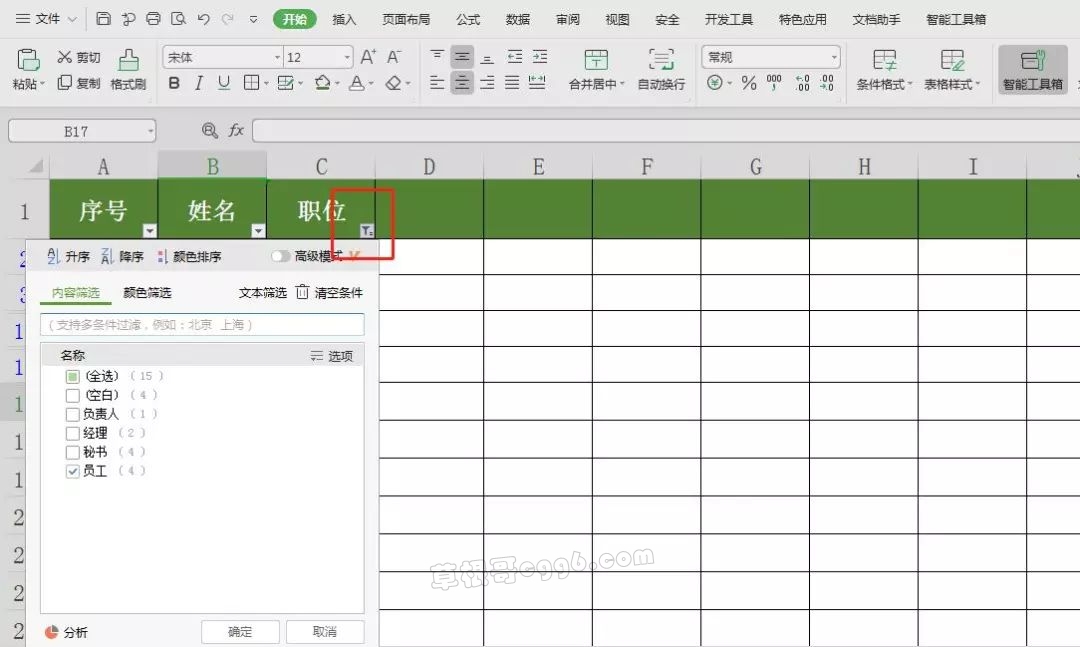
Task: Expand the 文件 menu arrow
Action: (x=72, y=19)
